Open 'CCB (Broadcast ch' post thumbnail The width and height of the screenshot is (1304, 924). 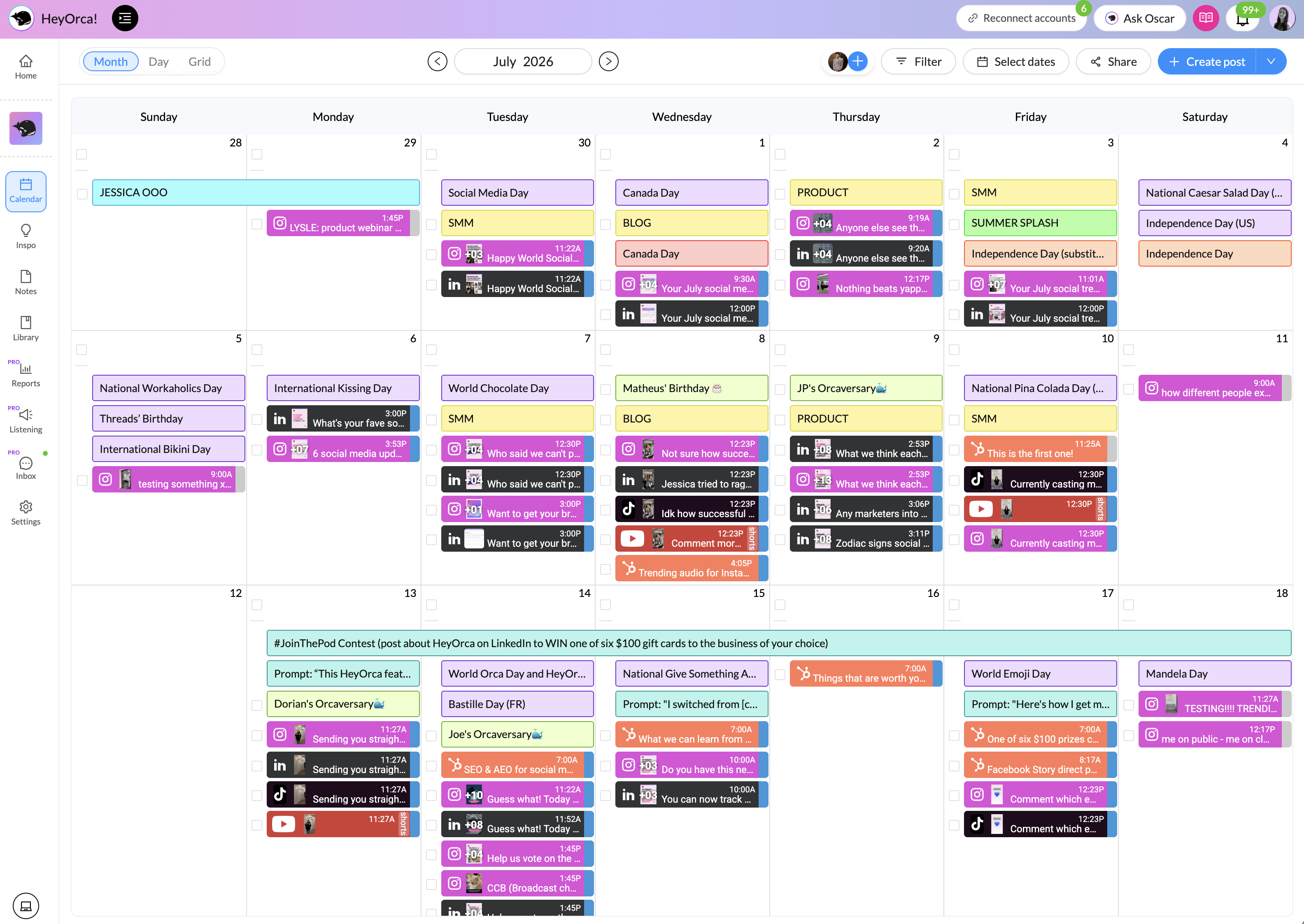[x=474, y=883]
